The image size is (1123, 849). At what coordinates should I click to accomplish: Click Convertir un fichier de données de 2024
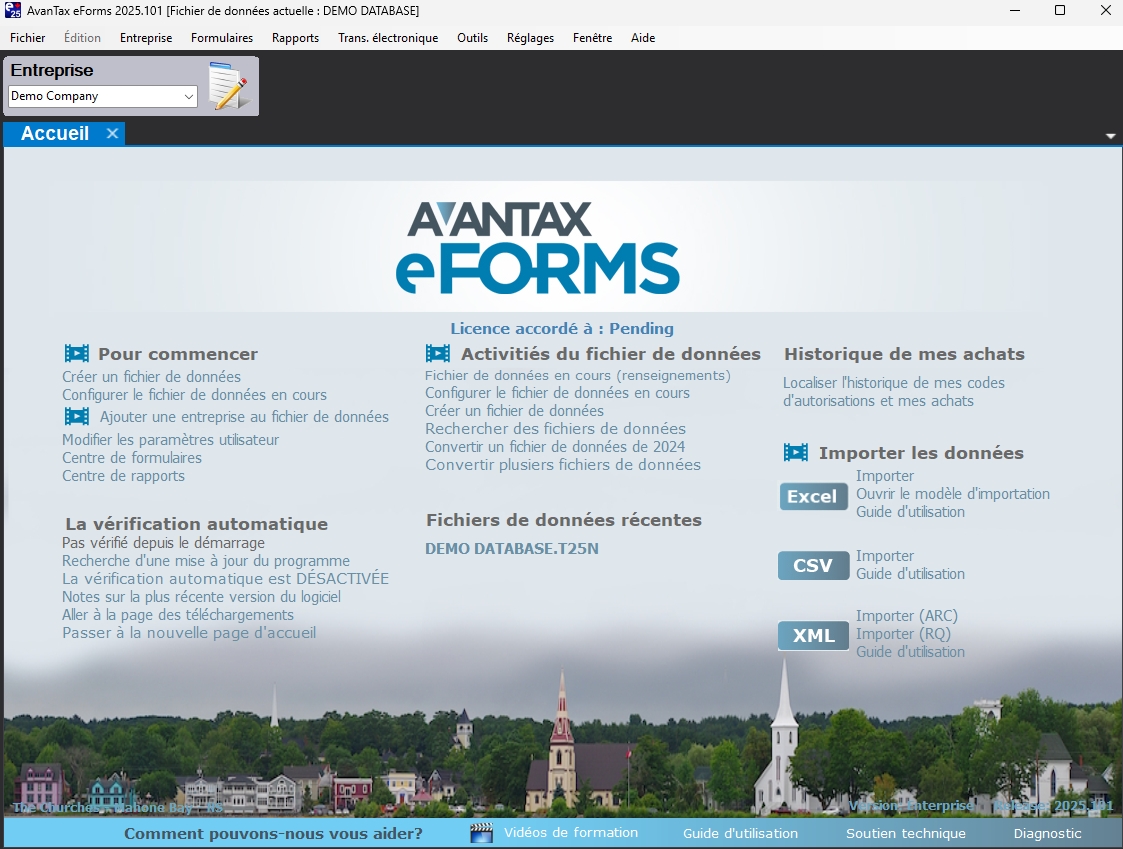555,446
